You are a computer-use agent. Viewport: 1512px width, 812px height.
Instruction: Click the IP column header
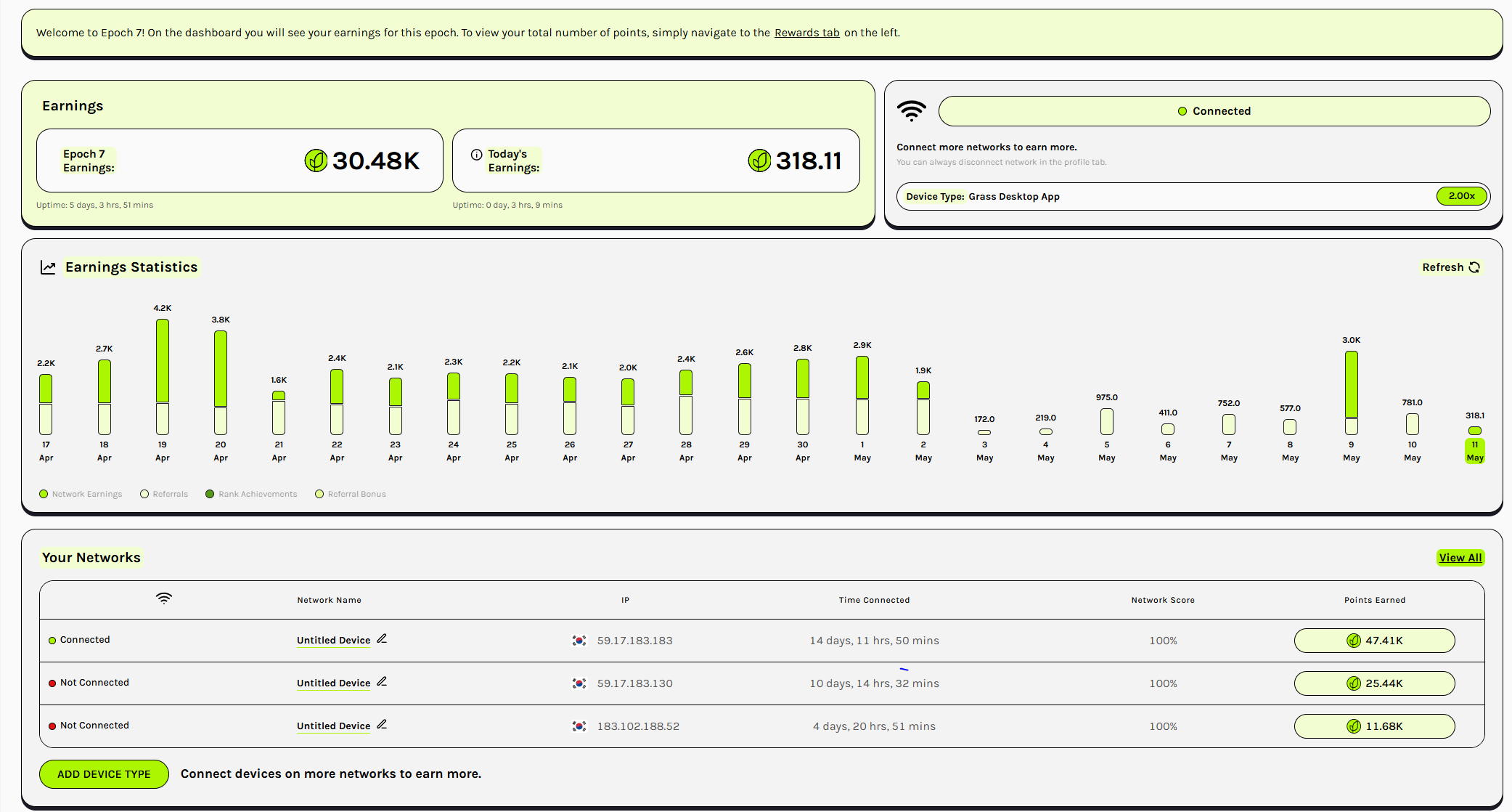625,600
